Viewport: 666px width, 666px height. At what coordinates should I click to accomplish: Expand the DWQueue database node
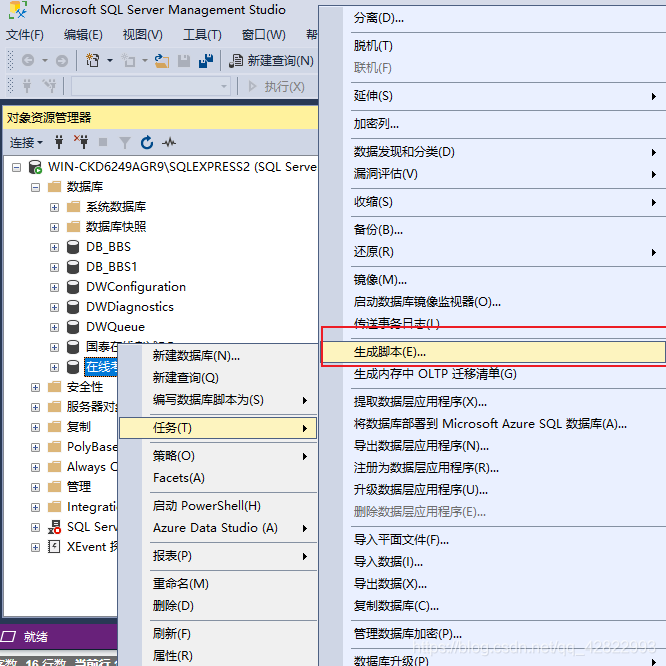pos(54,327)
